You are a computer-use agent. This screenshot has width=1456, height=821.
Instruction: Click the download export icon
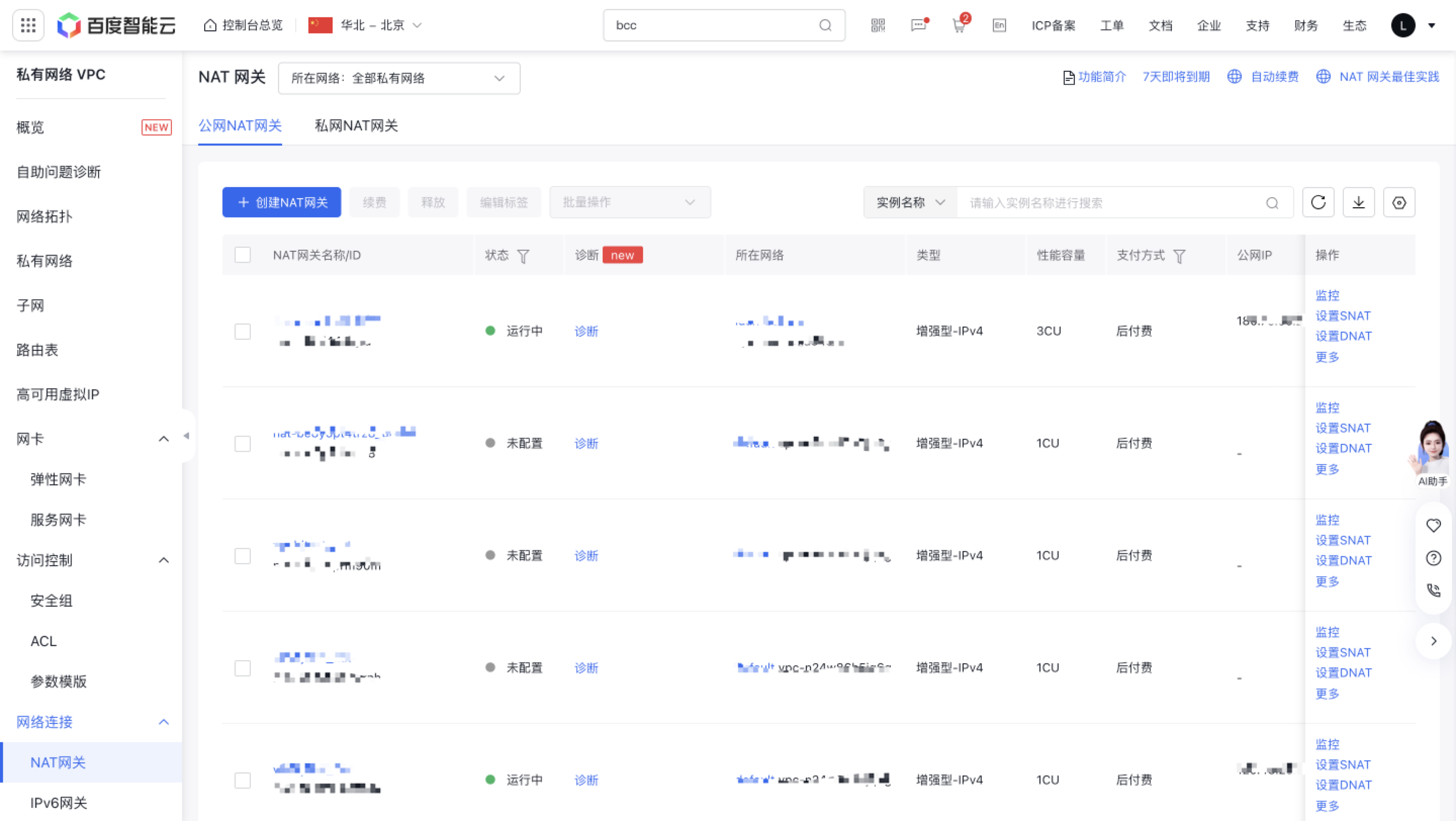[1358, 202]
